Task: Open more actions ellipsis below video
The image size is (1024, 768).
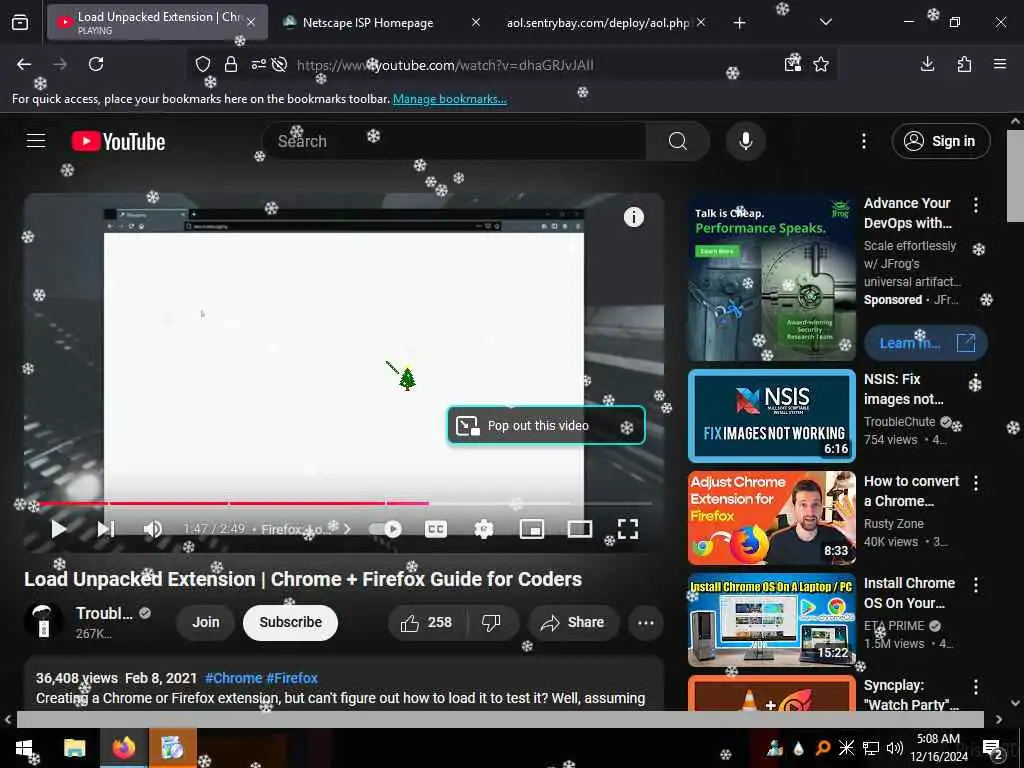Action: pyautogui.click(x=645, y=622)
